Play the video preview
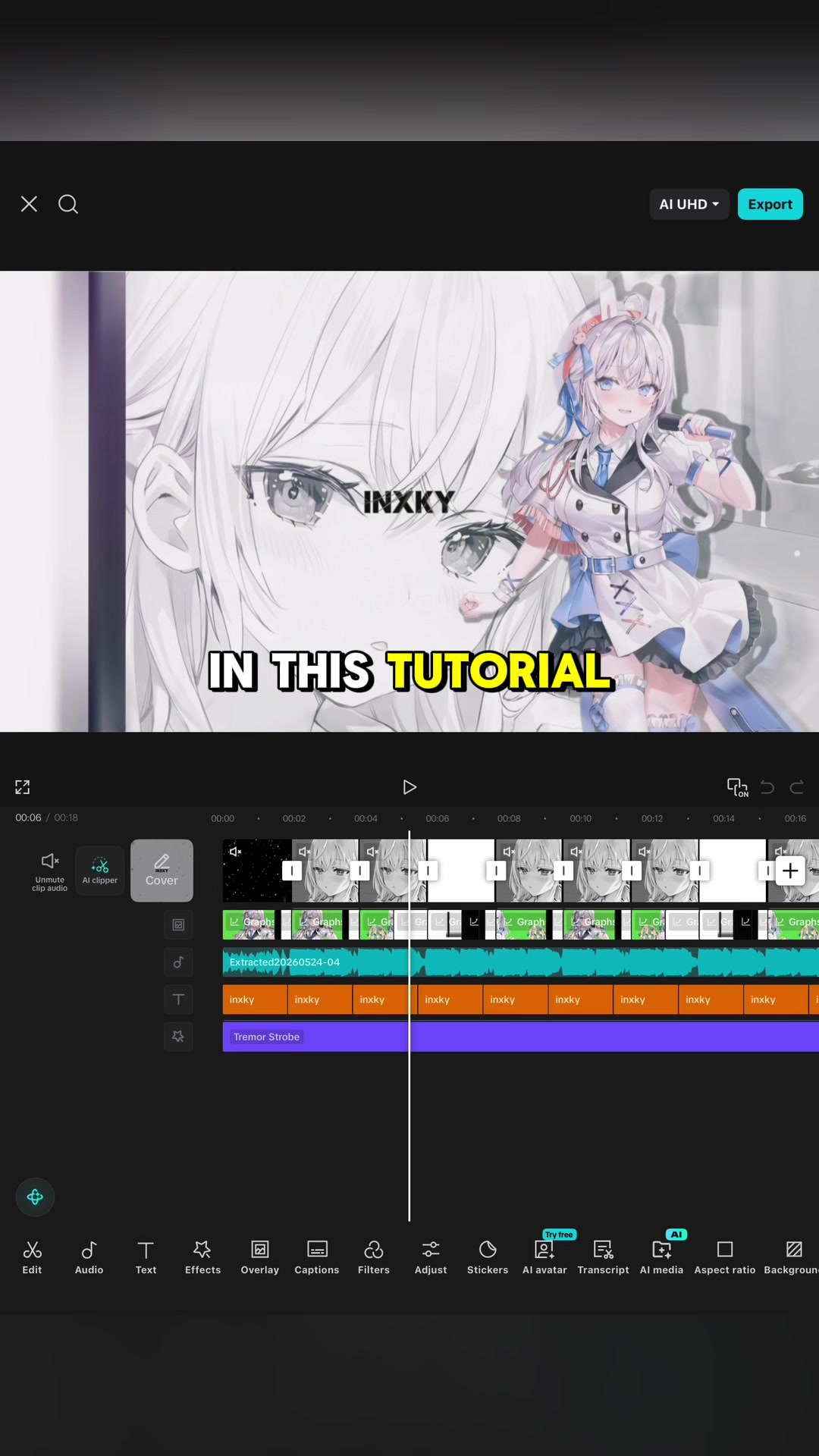 point(409,787)
